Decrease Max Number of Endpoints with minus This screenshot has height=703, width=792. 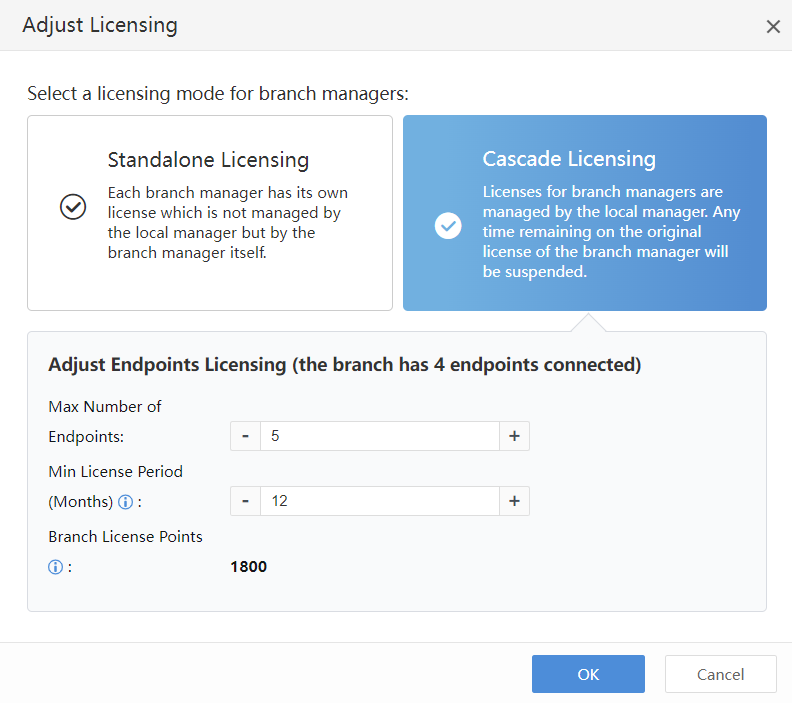[x=245, y=436]
